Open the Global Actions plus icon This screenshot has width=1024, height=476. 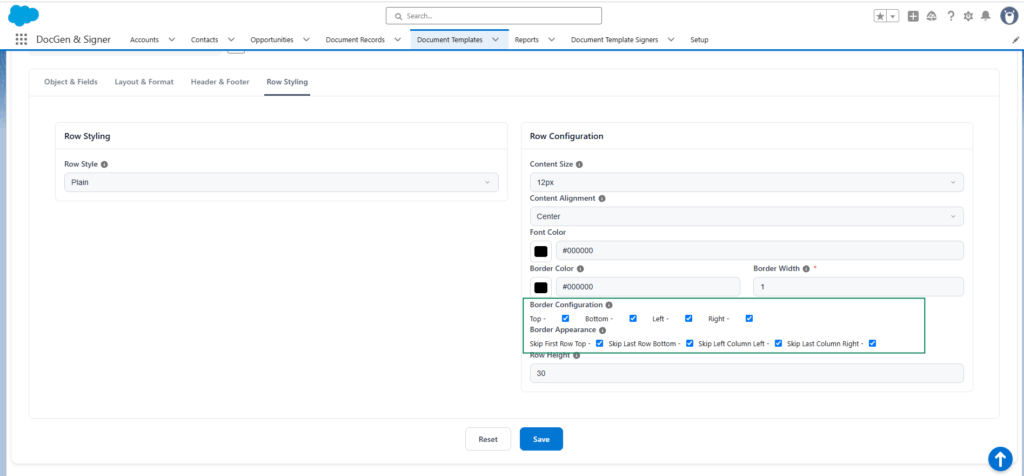click(x=914, y=16)
